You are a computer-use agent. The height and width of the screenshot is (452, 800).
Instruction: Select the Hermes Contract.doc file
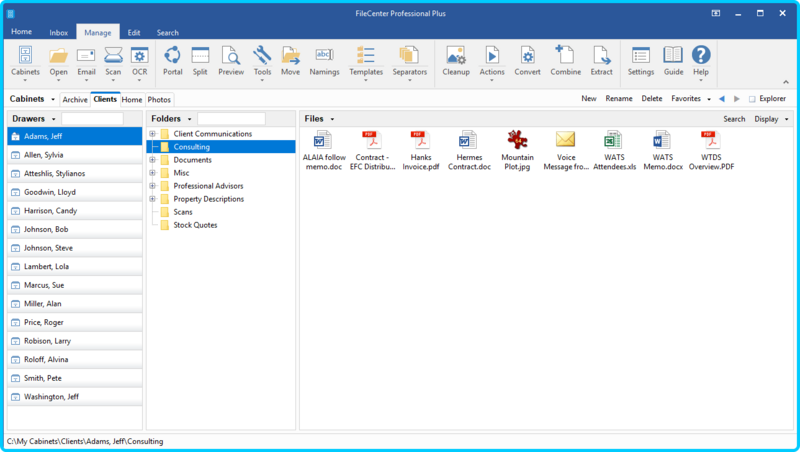(x=469, y=150)
